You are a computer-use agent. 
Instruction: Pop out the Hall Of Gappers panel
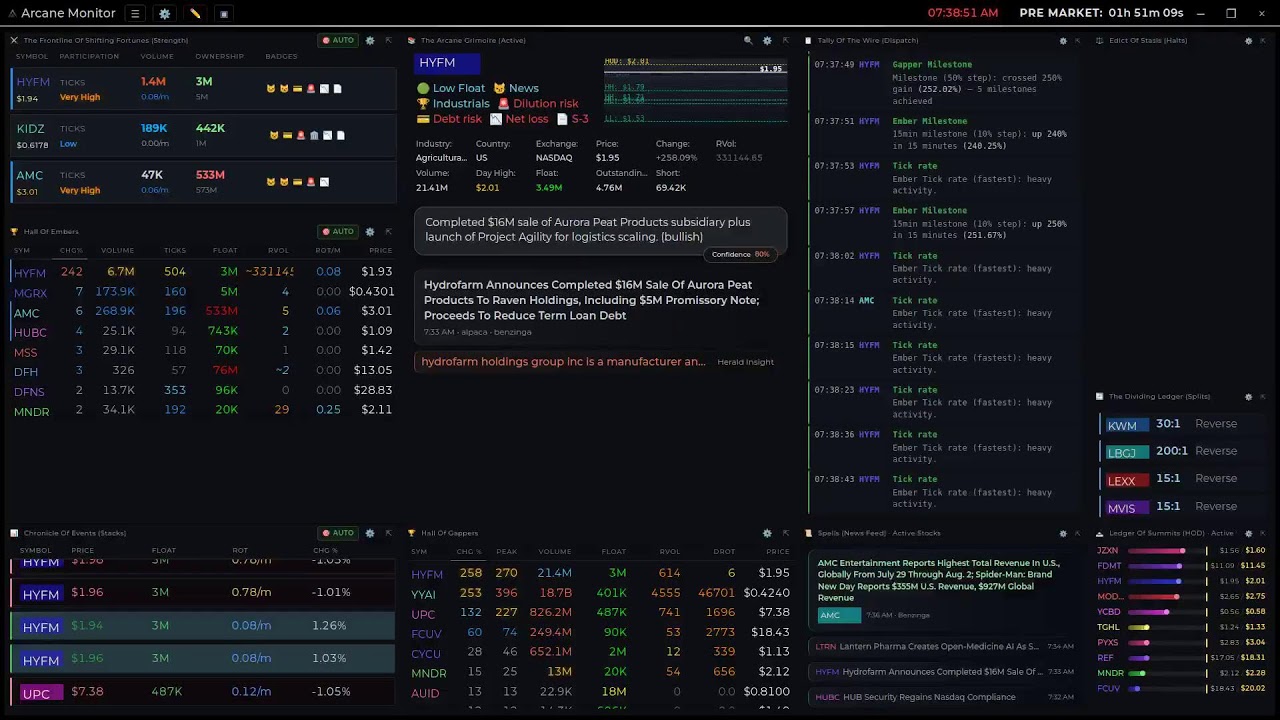[785, 533]
